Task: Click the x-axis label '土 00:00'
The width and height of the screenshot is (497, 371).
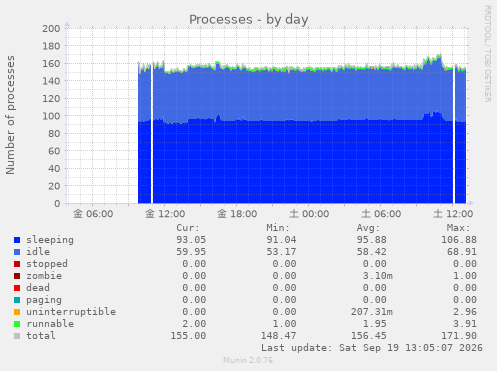Action: (309, 214)
